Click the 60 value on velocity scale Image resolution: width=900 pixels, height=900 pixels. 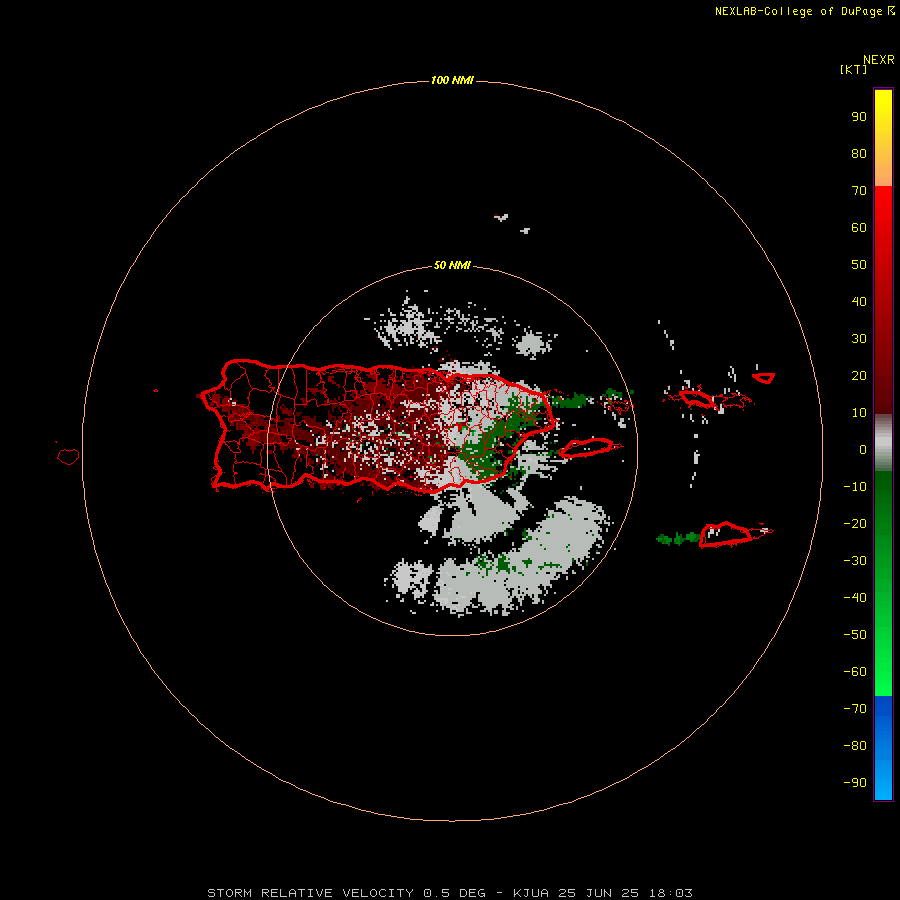point(859,228)
